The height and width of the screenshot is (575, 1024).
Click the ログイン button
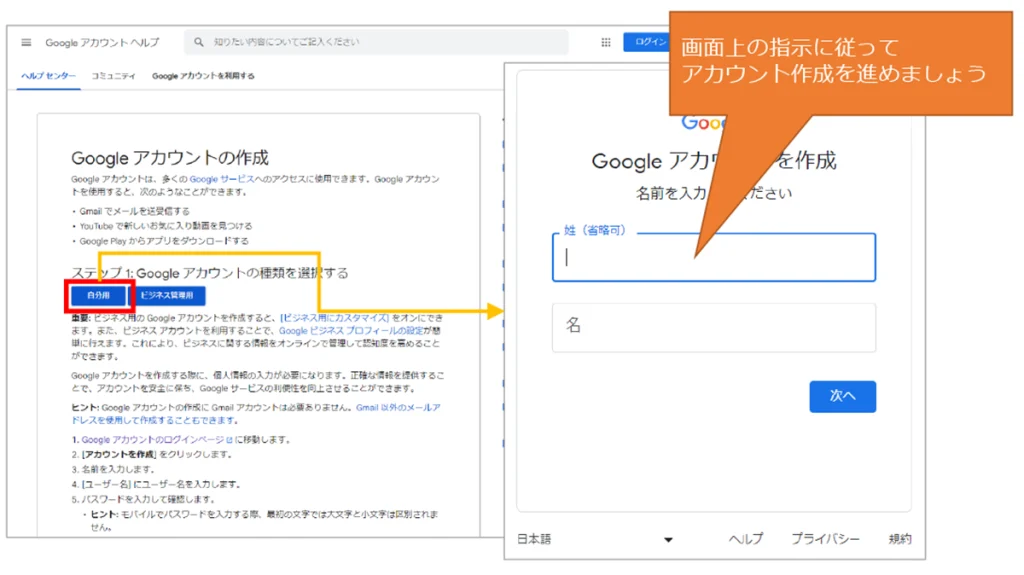pos(646,43)
